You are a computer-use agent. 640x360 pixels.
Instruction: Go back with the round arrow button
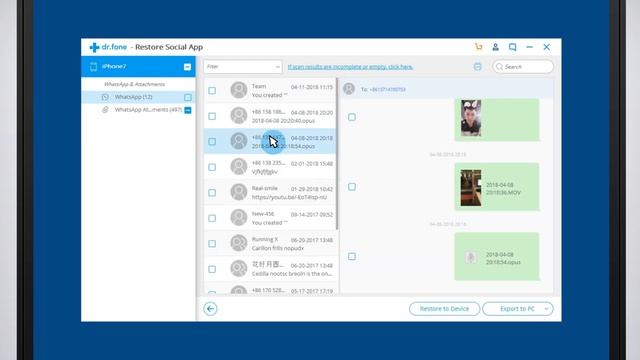[210, 309]
